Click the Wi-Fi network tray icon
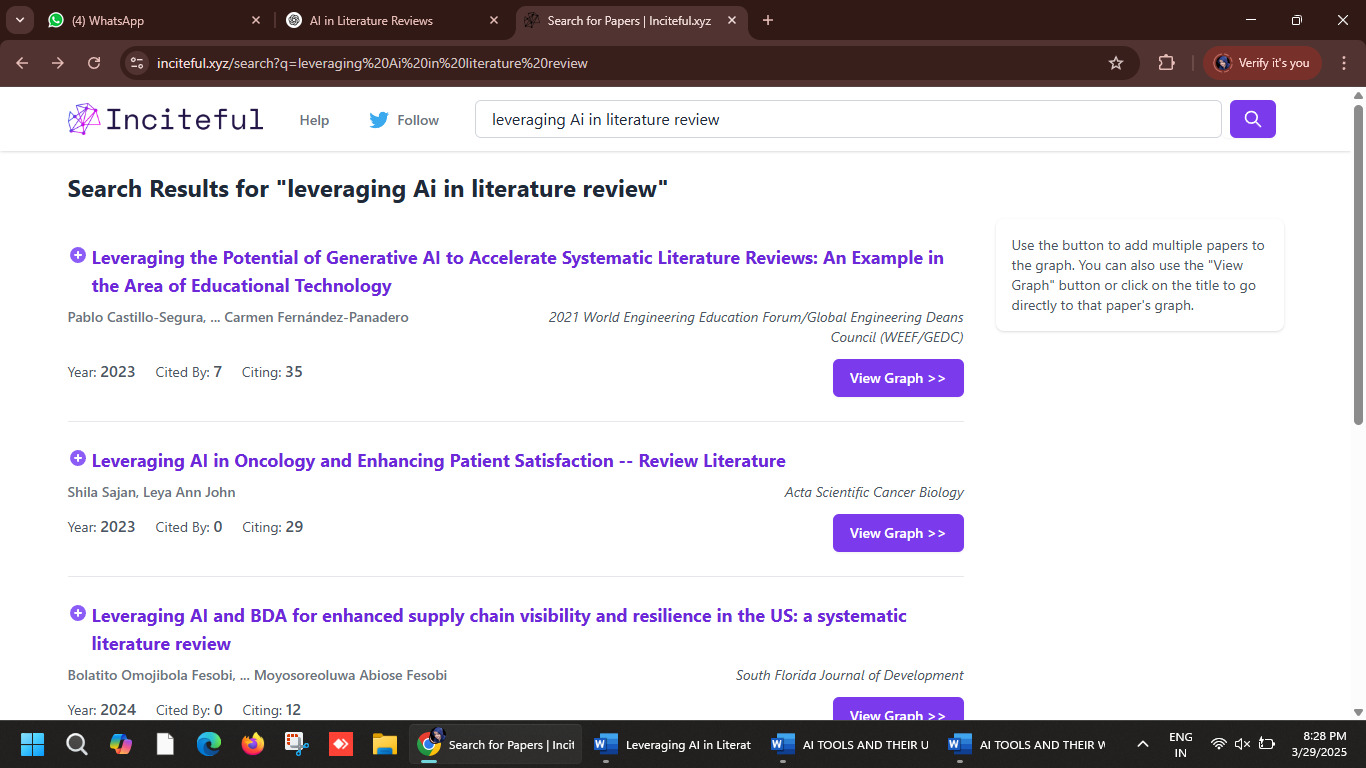This screenshot has width=1366, height=768. point(1218,744)
